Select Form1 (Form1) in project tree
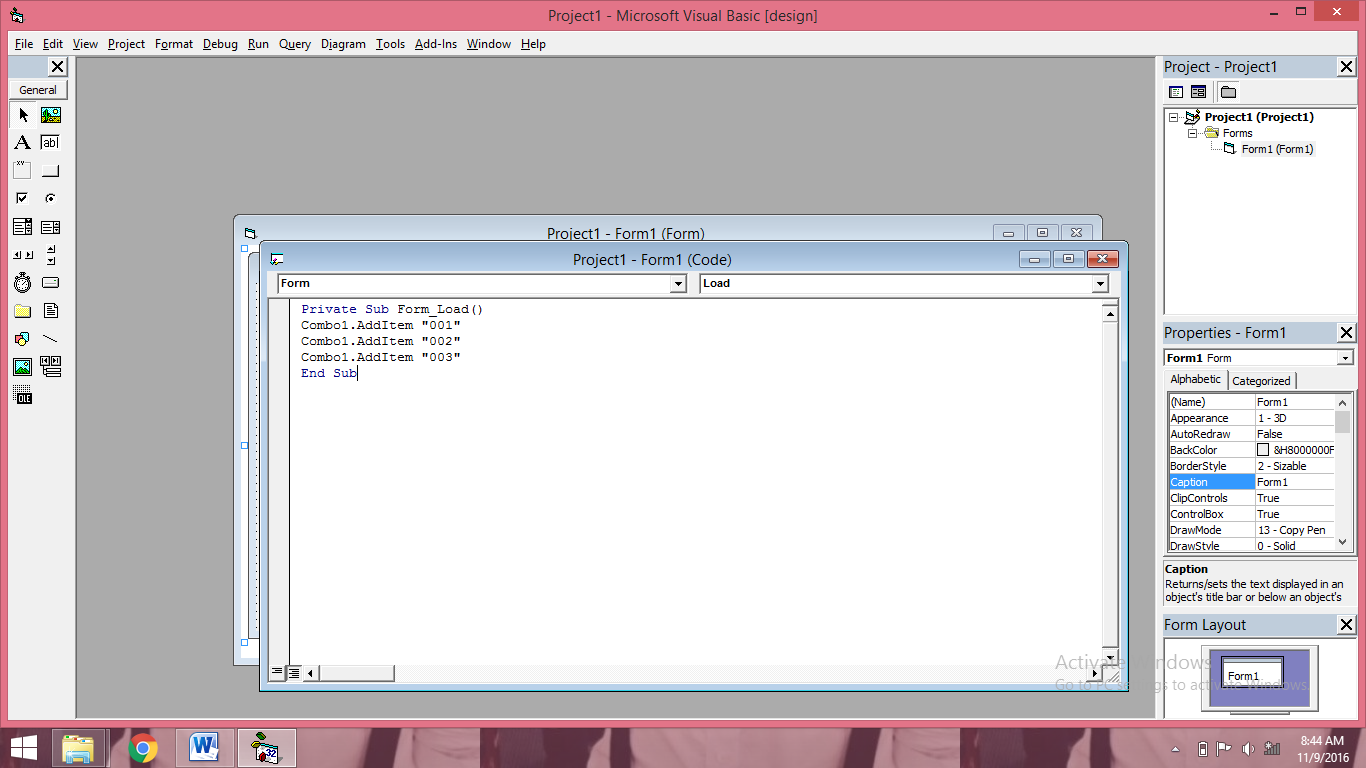Screen dimensions: 1366x768 click(x=1277, y=149)
